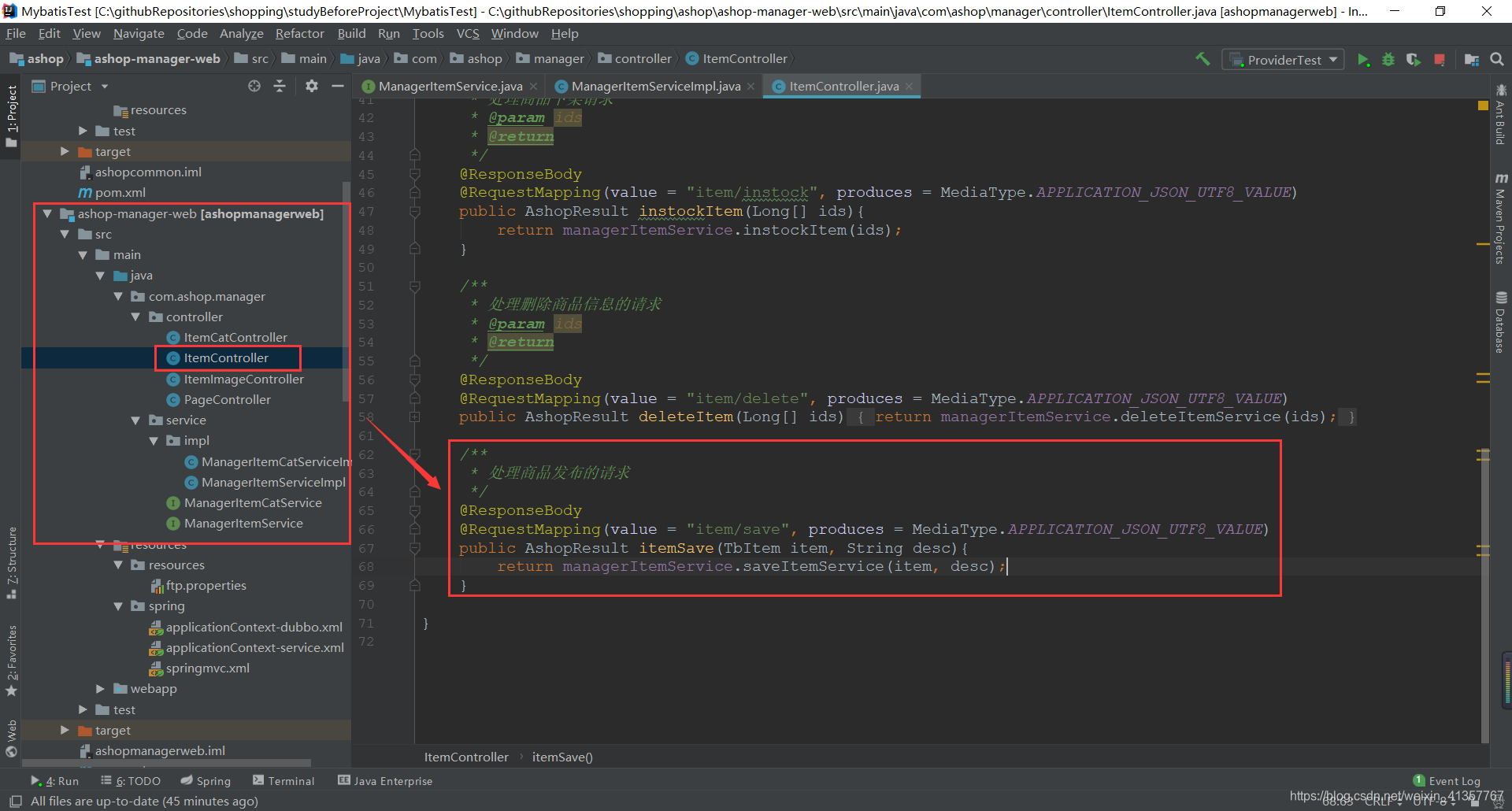Screen dimensions: 1512x811
Task: Expand the webapp folder
Action: (100, 689)
